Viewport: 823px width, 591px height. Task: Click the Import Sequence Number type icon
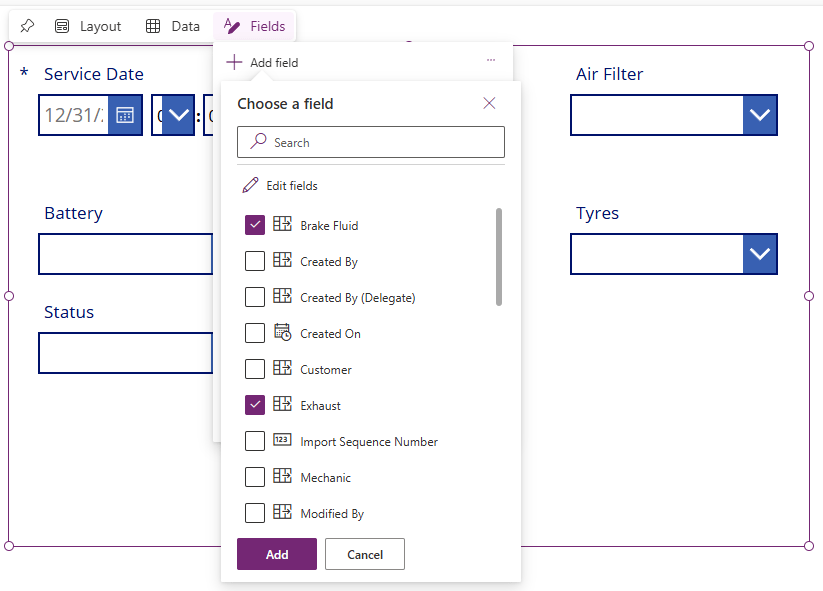click(282, 441)
